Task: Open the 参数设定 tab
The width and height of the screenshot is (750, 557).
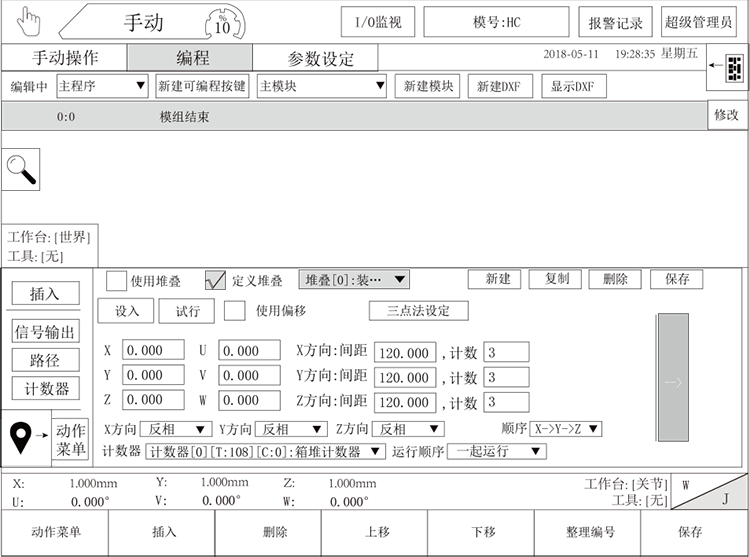Action: (x=320, y=58)
